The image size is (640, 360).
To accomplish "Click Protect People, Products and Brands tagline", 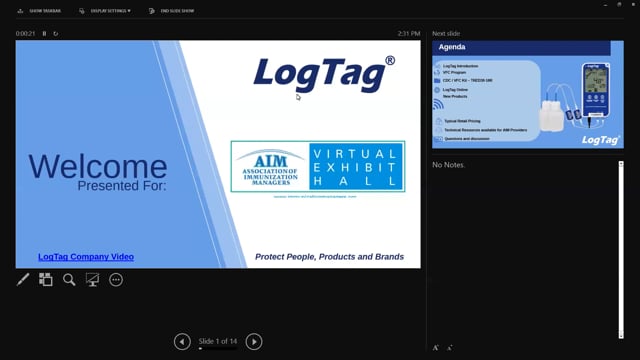I will 329,257.
